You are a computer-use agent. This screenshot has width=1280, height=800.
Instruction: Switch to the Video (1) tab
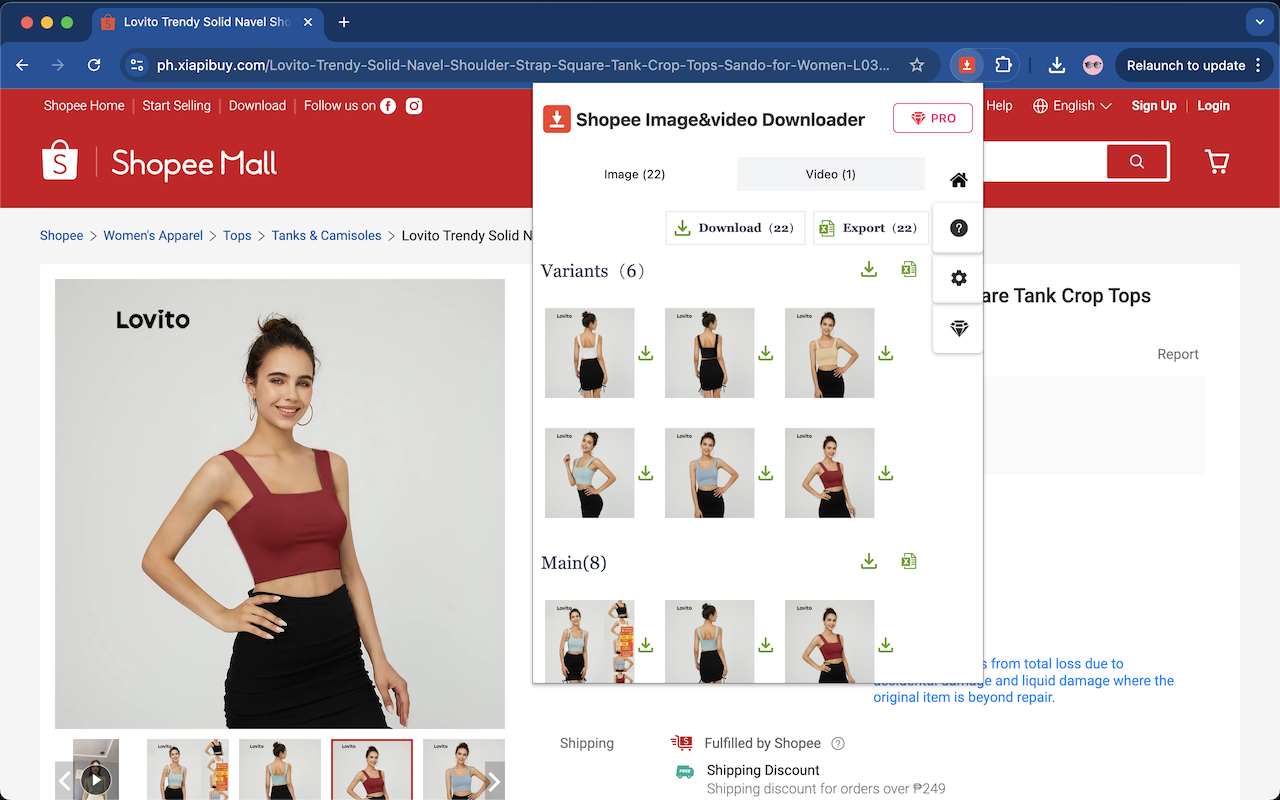tap(830, 174)
